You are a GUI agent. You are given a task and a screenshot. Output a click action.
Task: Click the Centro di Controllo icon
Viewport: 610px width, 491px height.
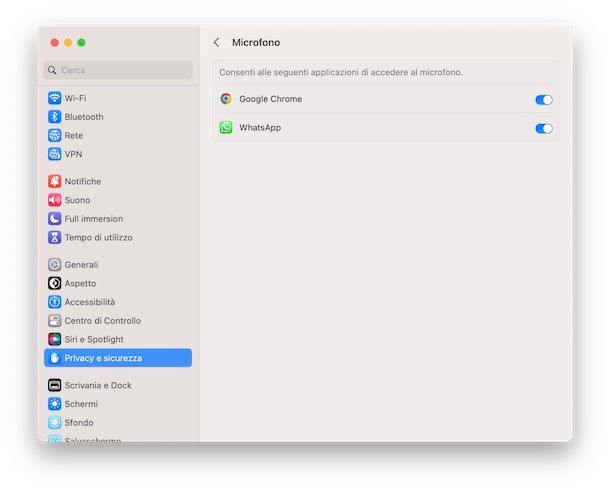[54, 321]
